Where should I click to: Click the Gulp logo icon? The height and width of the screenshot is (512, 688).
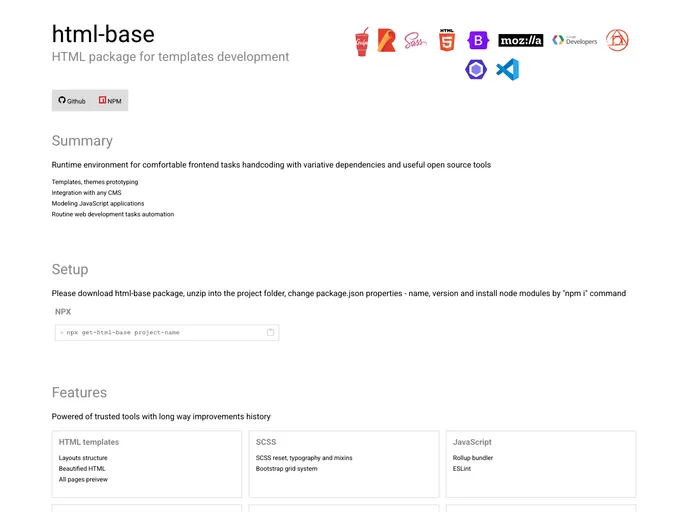(362, 41)
